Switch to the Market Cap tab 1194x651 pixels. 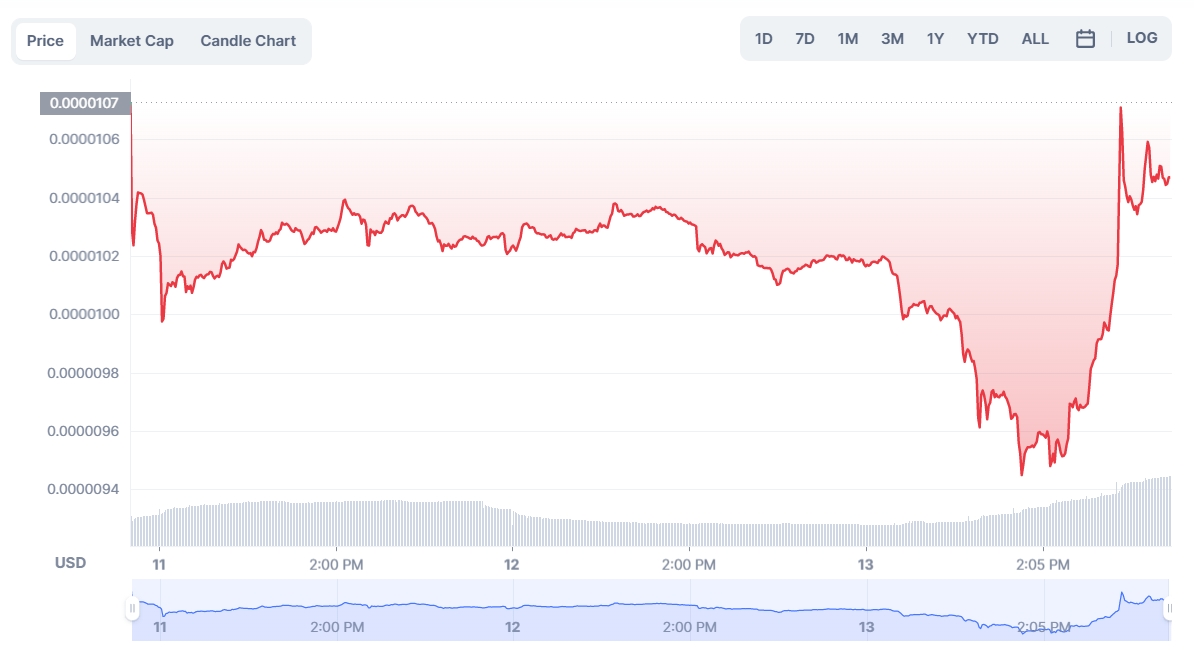coord(132,41)
